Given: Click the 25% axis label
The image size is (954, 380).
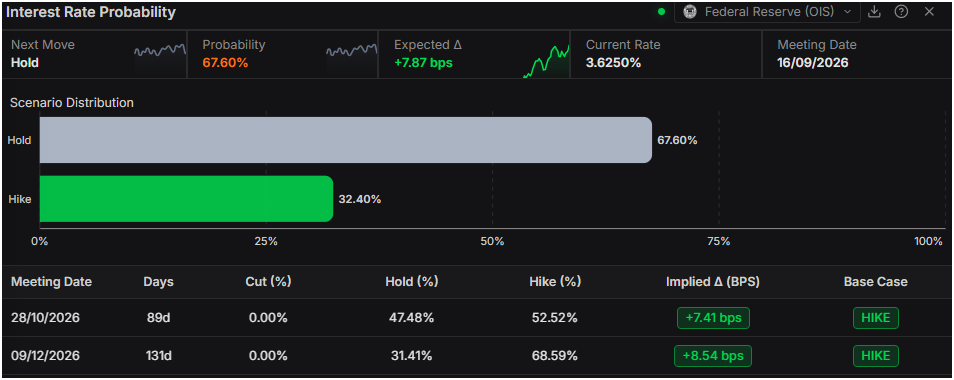Looking at the screenshot, I should (x=266, y=241).
